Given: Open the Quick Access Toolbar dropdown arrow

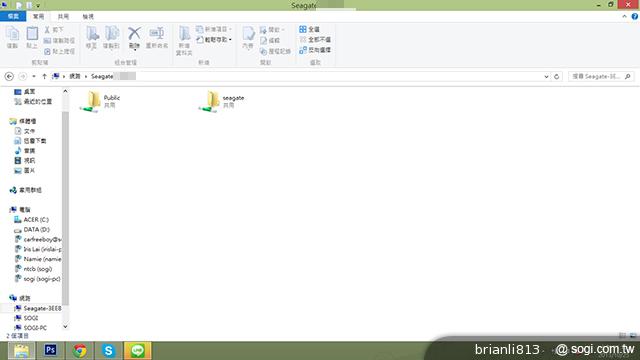Looking at the screenshot, I should pyautogui.click(x=38, y=6).
